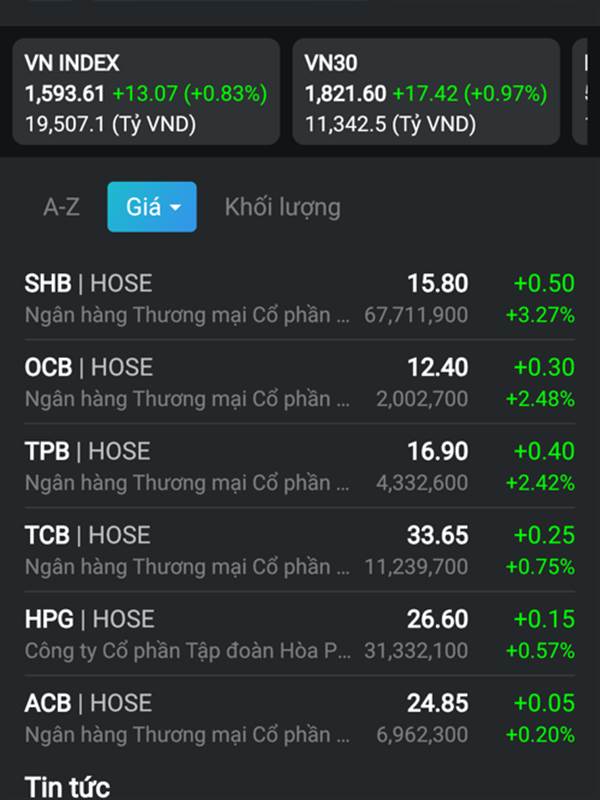Click the OCB +2.48% change
This screenshot has width=600, height=800.
click(540, 400)
